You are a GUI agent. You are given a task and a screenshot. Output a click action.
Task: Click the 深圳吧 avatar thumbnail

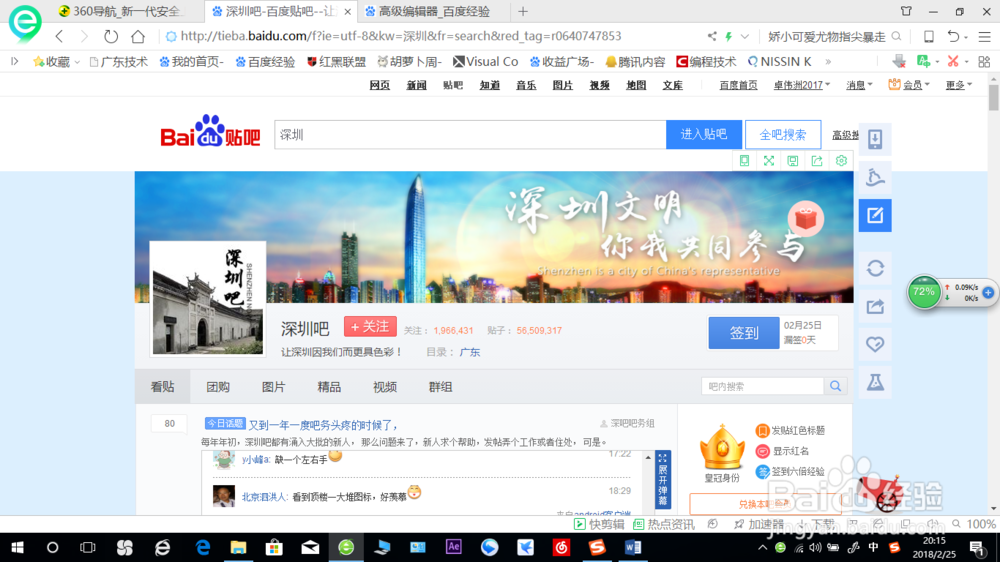pos(208,299)
